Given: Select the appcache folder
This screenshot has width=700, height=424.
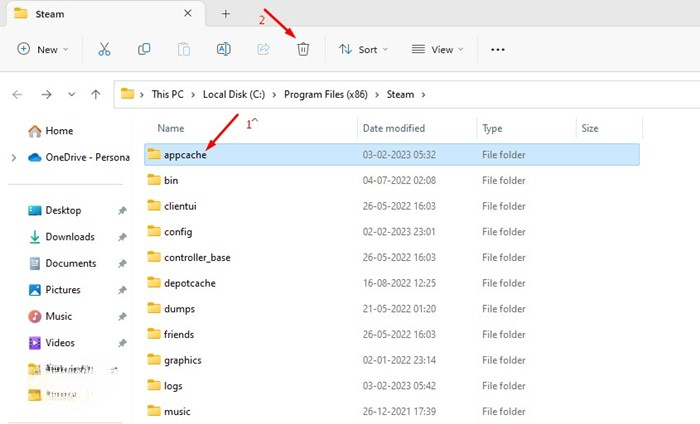Looking at the screenshot, I should click(392, 154).
